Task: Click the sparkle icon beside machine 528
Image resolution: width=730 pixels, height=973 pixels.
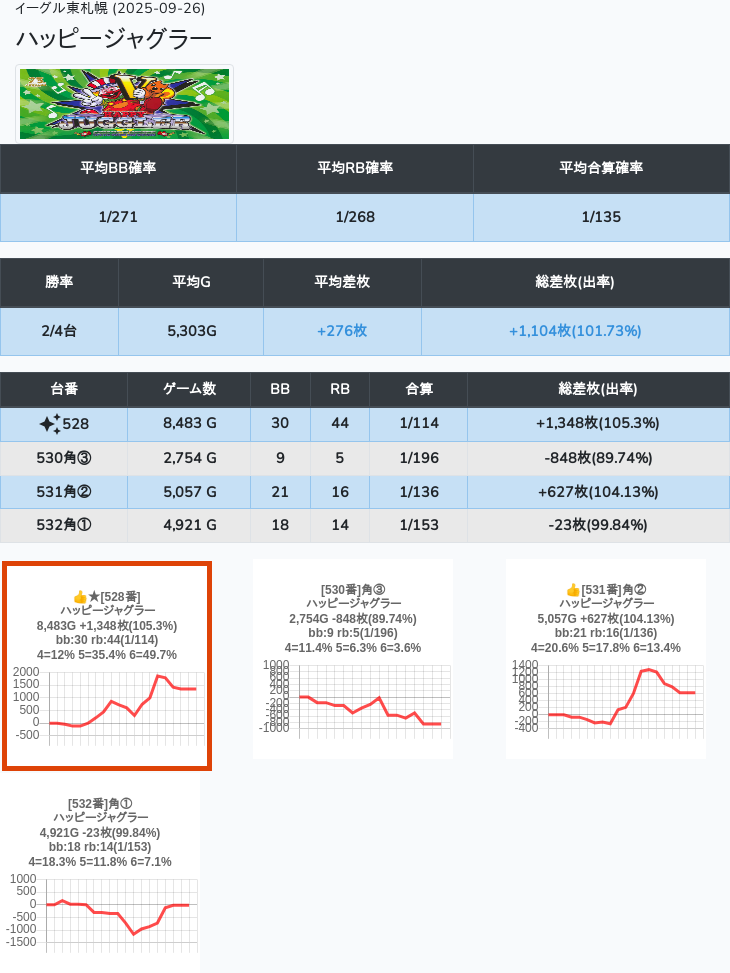Action: pos(49,424)
